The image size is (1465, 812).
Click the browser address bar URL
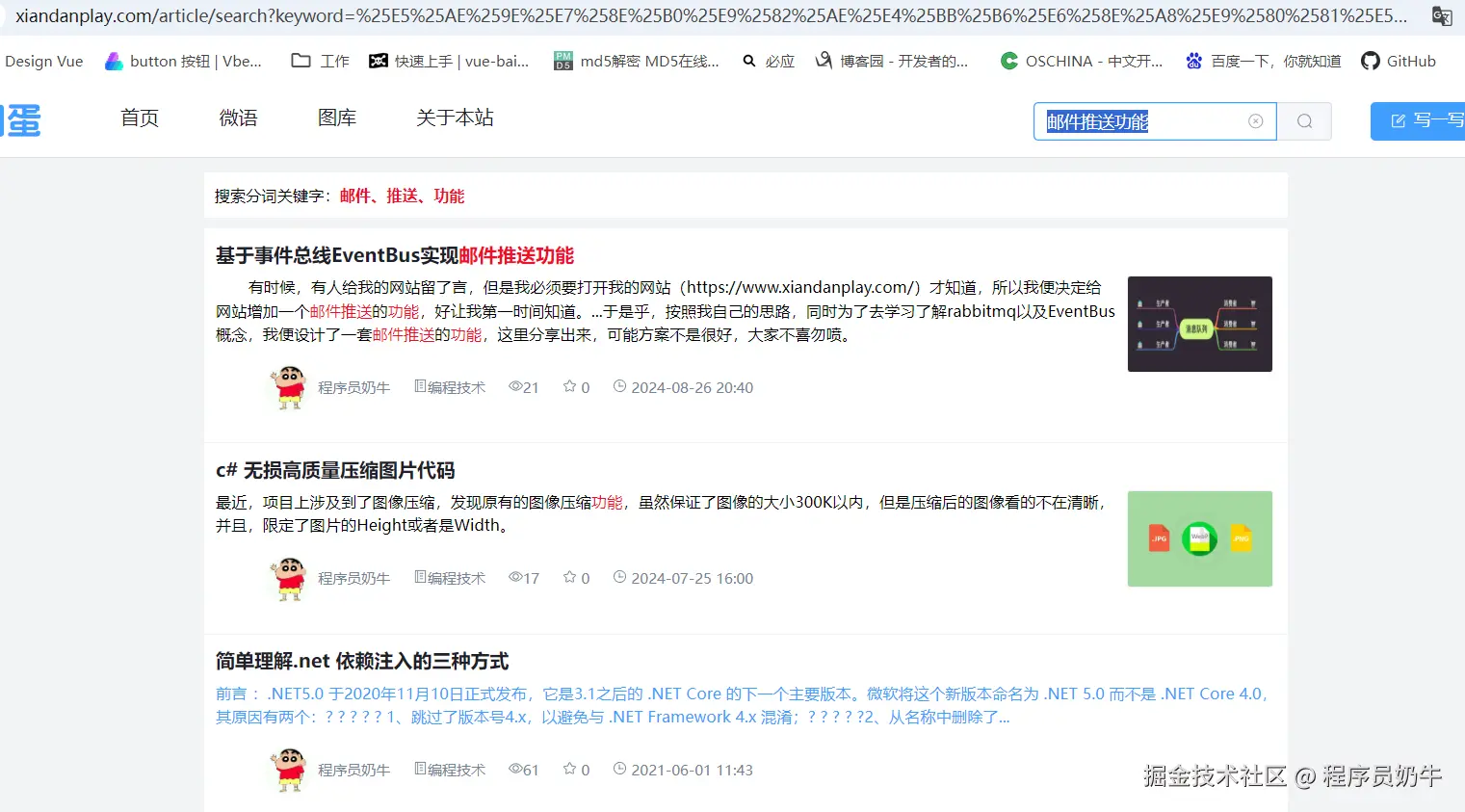click(x=711, y=16)
